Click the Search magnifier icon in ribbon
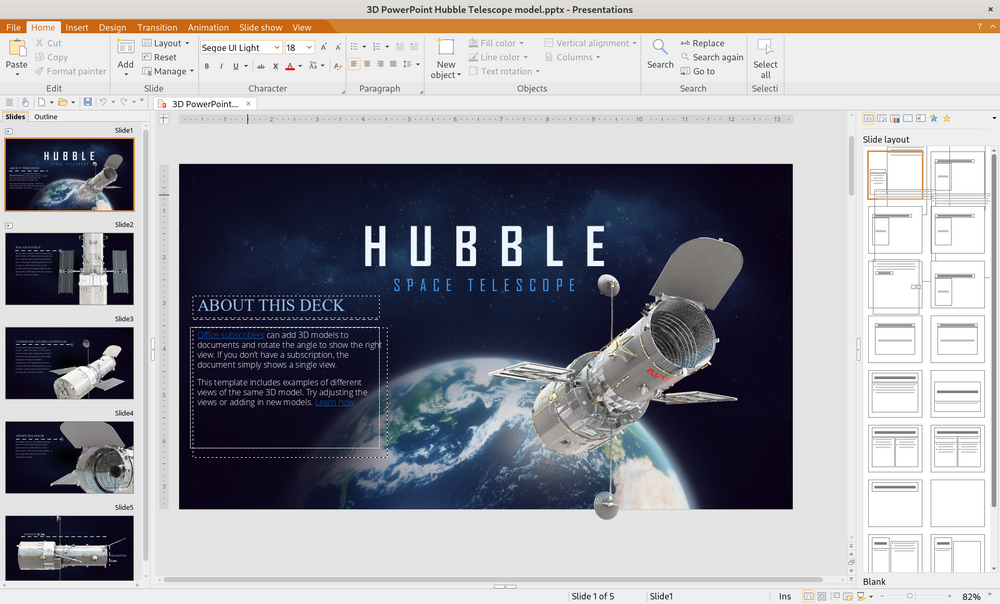1000x604 pixels. [x=660, y=47]
